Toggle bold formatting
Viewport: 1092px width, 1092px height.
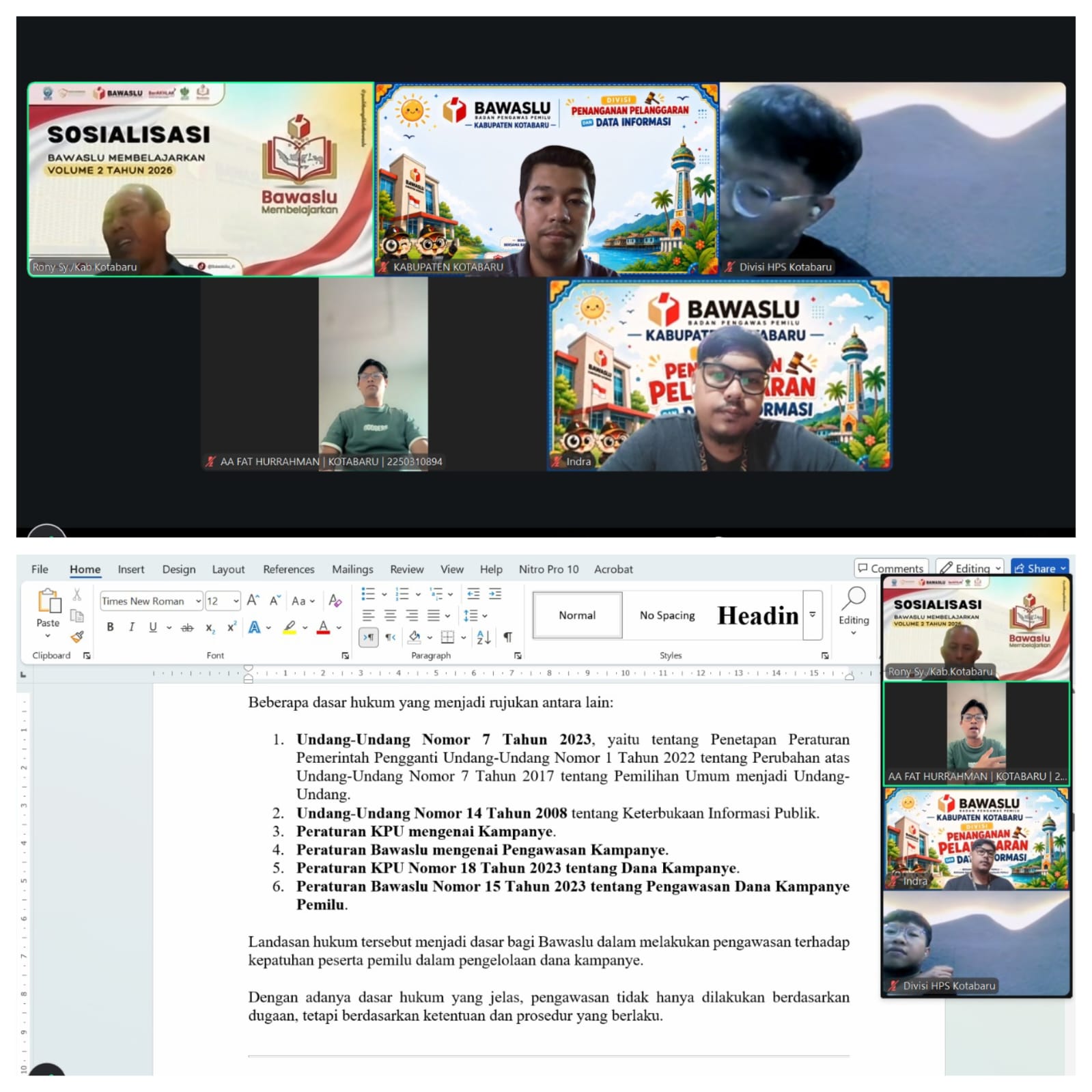[x=110, y=627]
